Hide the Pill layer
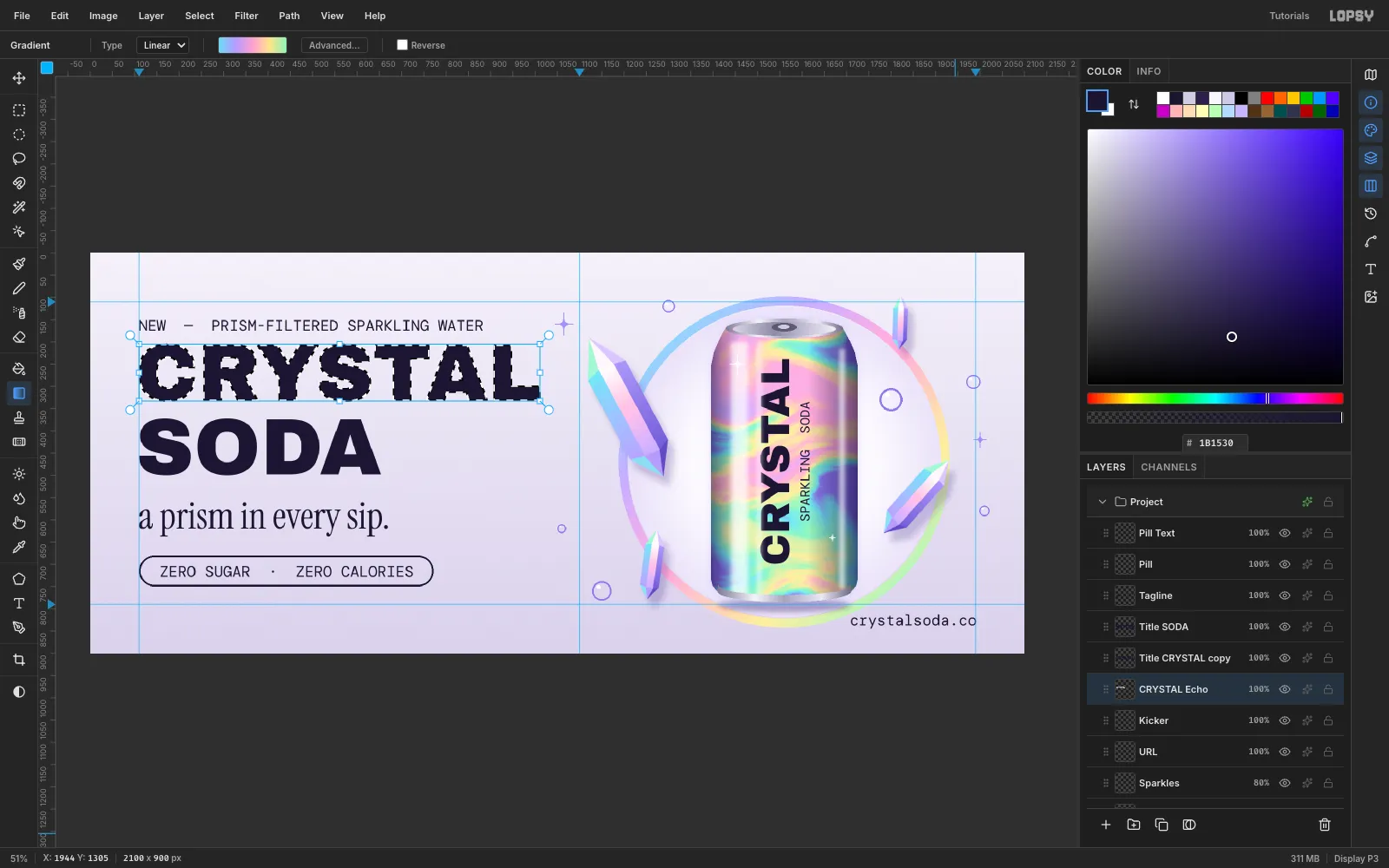The image size is (1389, 868). [x=1285, y=564]
